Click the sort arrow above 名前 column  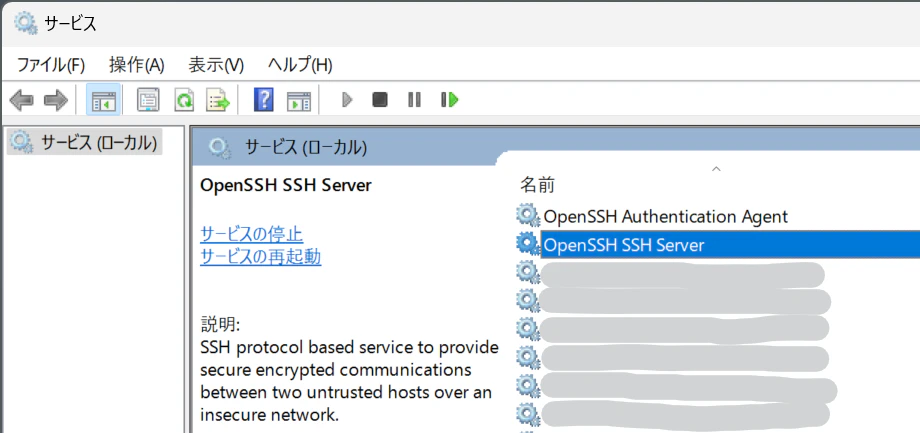click(715, 169)
